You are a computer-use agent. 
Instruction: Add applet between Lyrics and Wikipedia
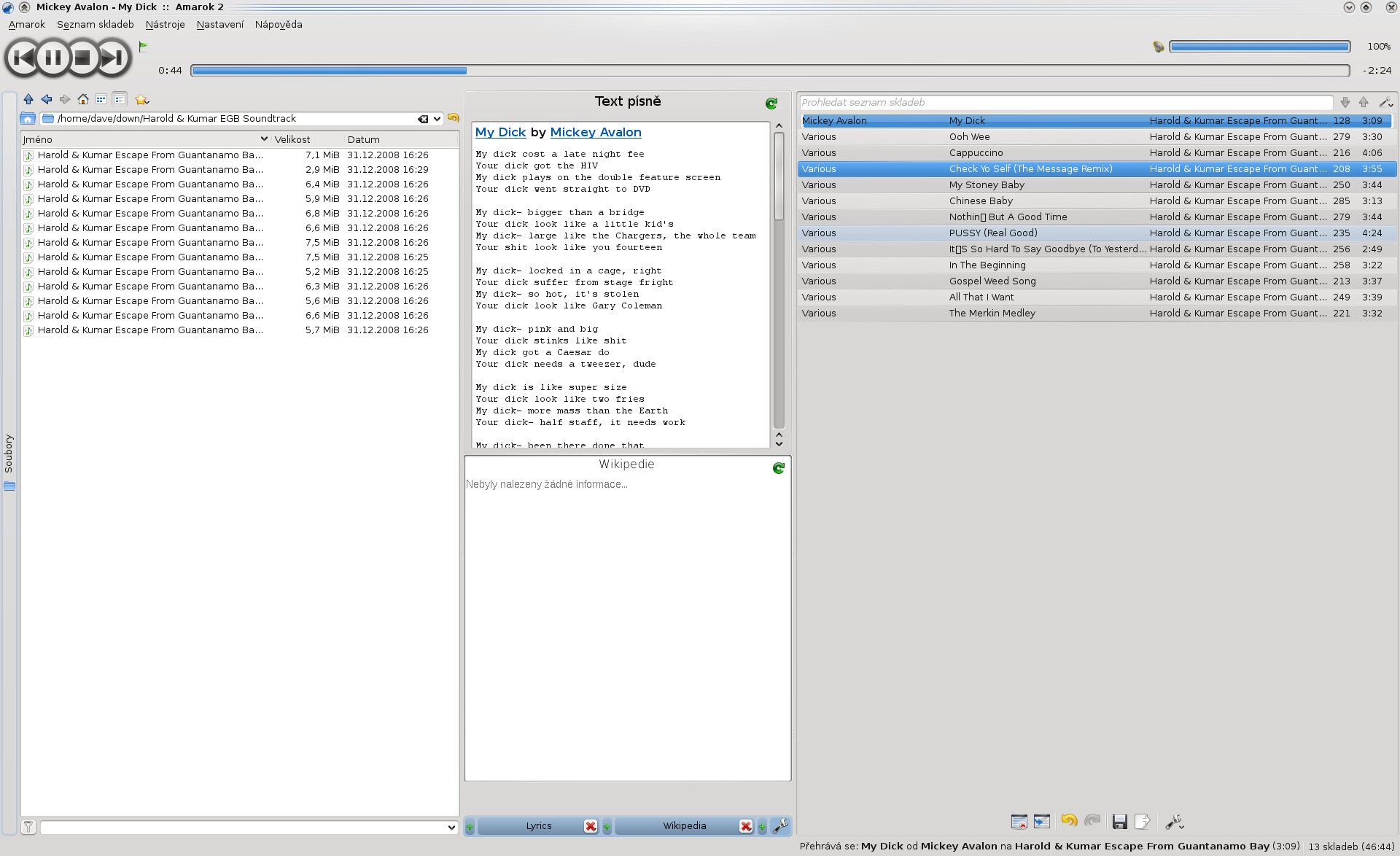pos(607,827)
